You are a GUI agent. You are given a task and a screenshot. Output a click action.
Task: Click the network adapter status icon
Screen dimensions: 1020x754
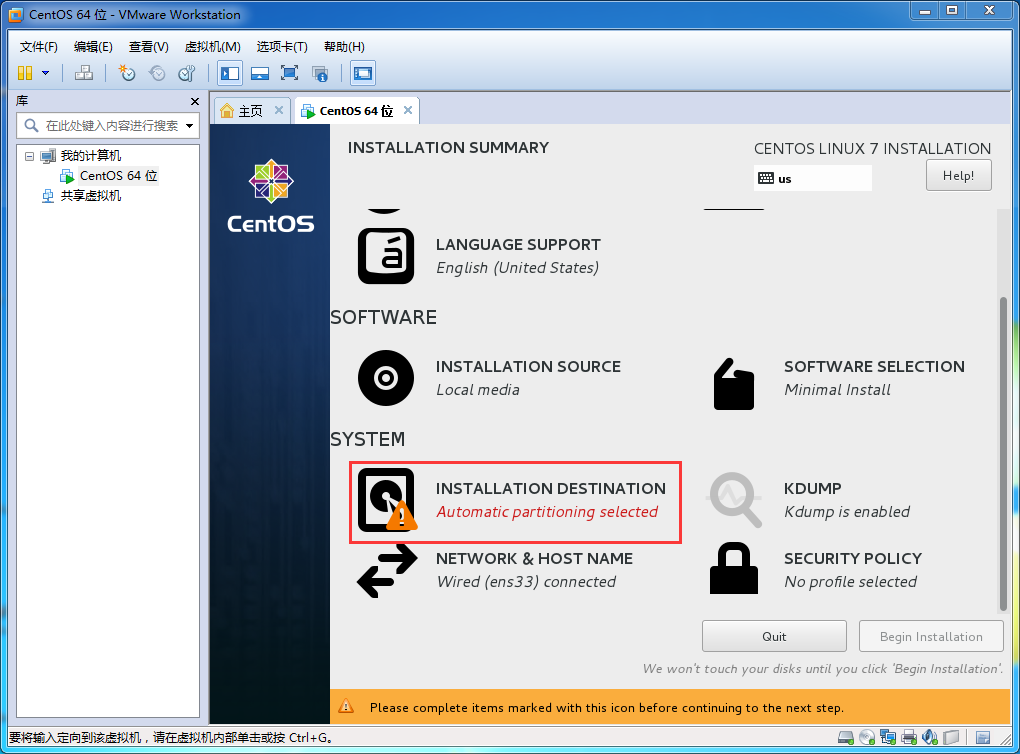(888, 738)
